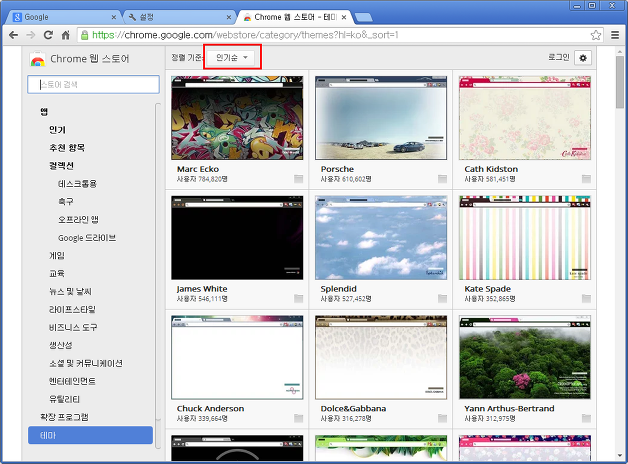This screenshot has width=628, height=464.
Task: Open a new tab button
Action: point(364,17)
